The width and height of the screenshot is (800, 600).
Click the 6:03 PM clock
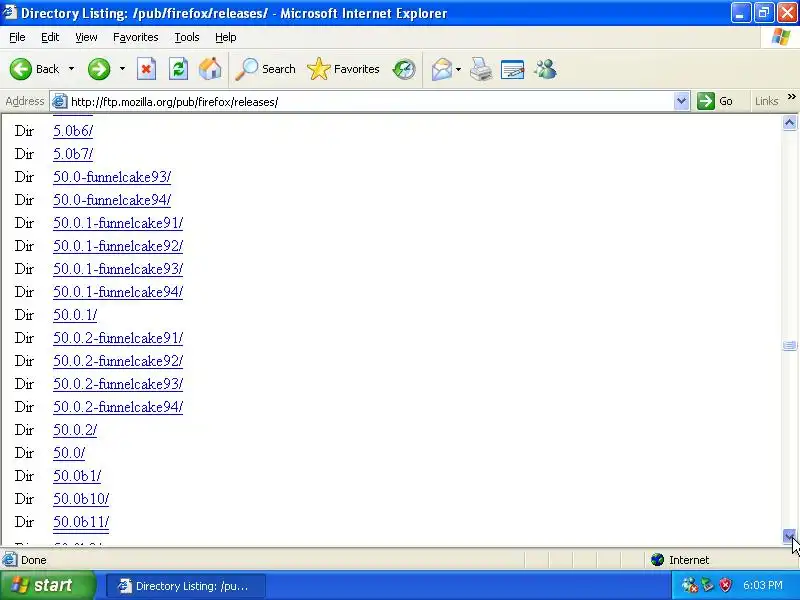pos(763,585)
